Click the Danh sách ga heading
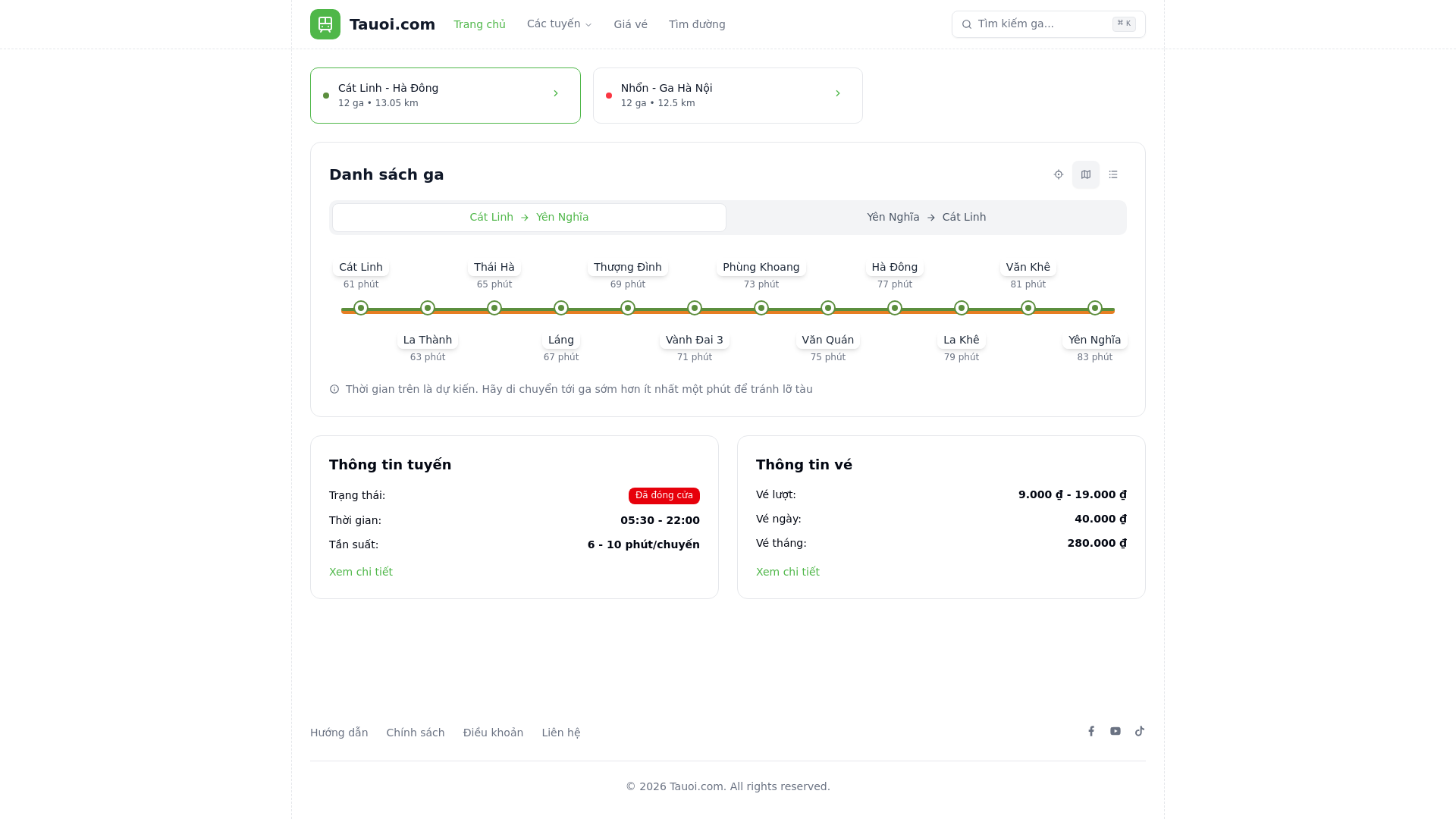 click(387, 174)
